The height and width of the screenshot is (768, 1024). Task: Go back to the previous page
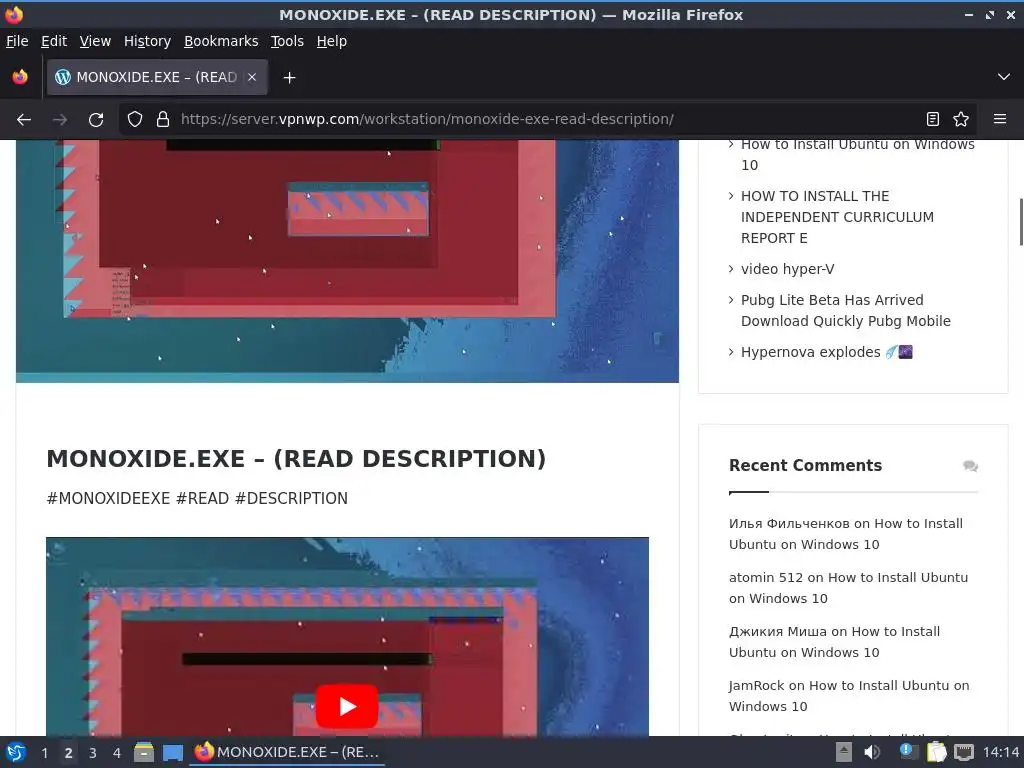pyautogui.click(x=24, y=120)
